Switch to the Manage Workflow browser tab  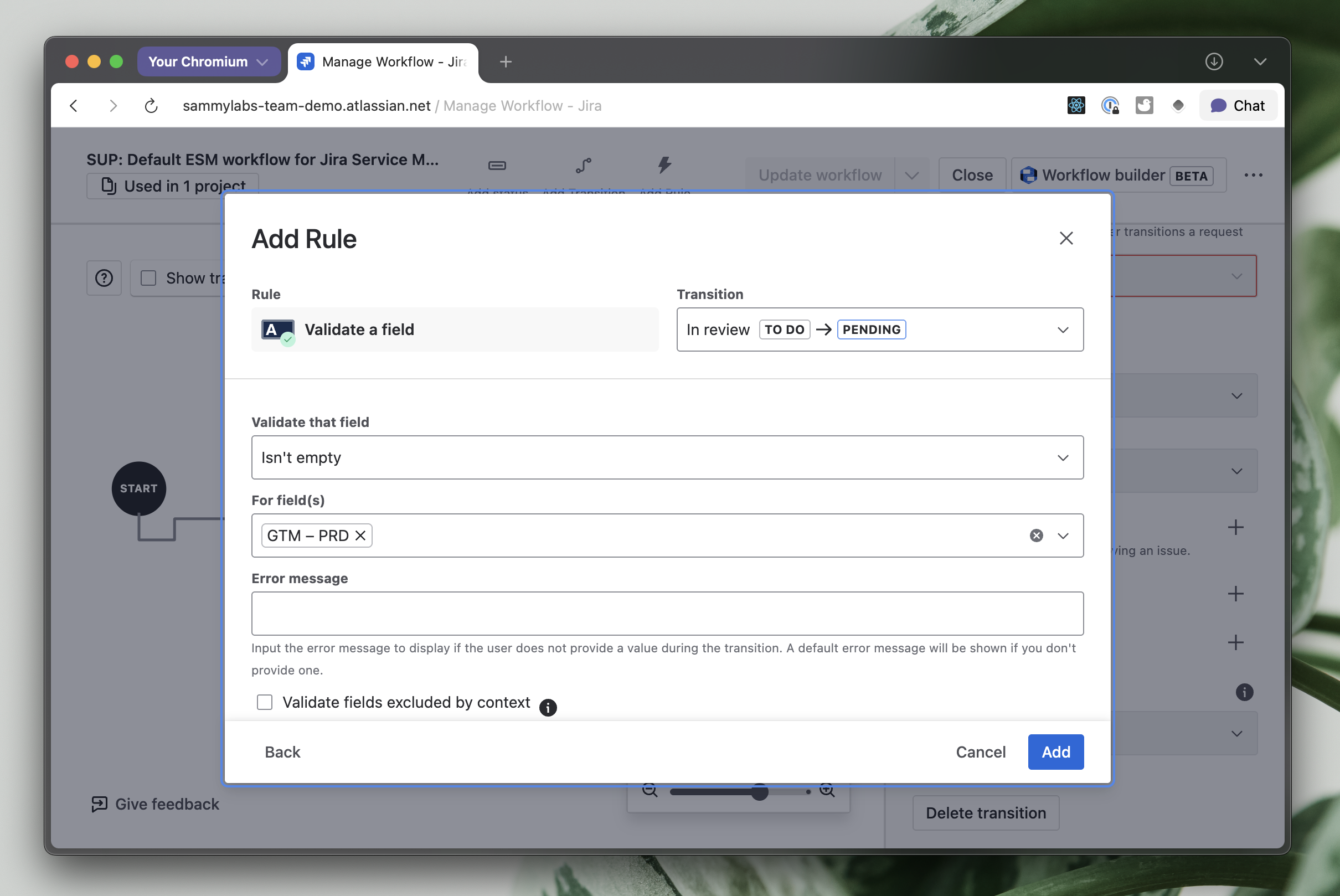[383, 61]
